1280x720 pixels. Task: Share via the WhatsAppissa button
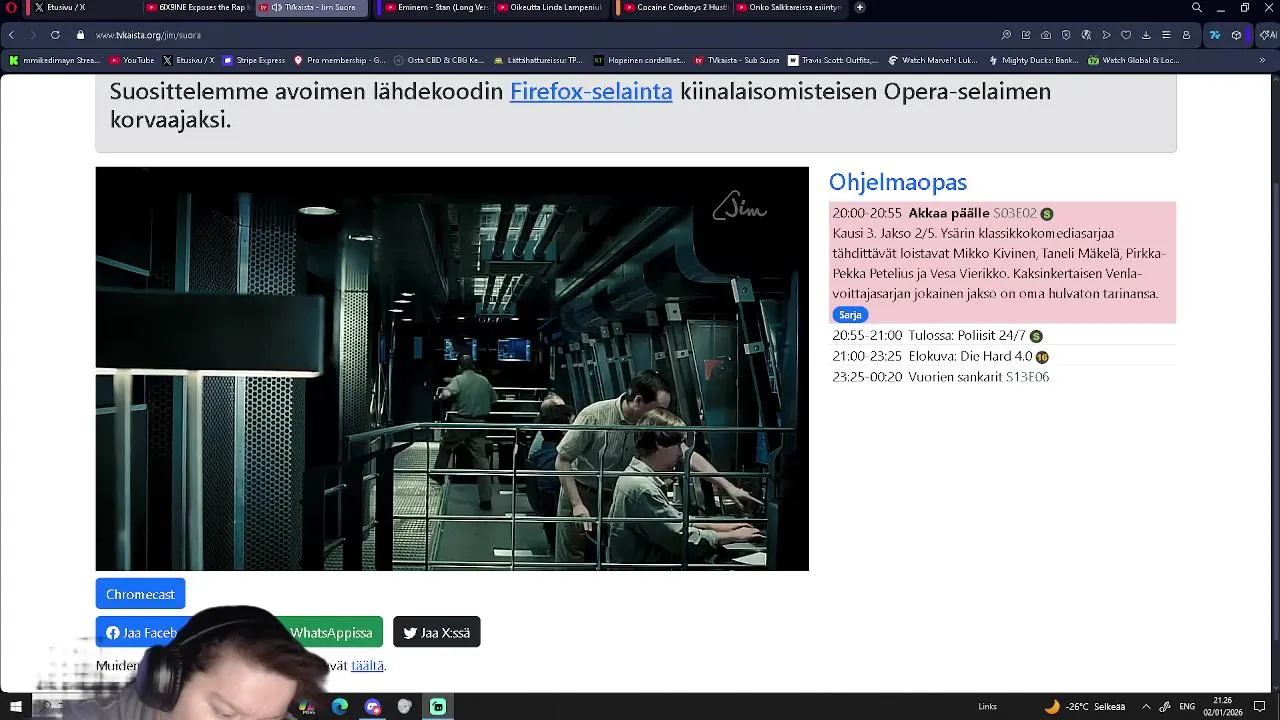coord(330,632)
